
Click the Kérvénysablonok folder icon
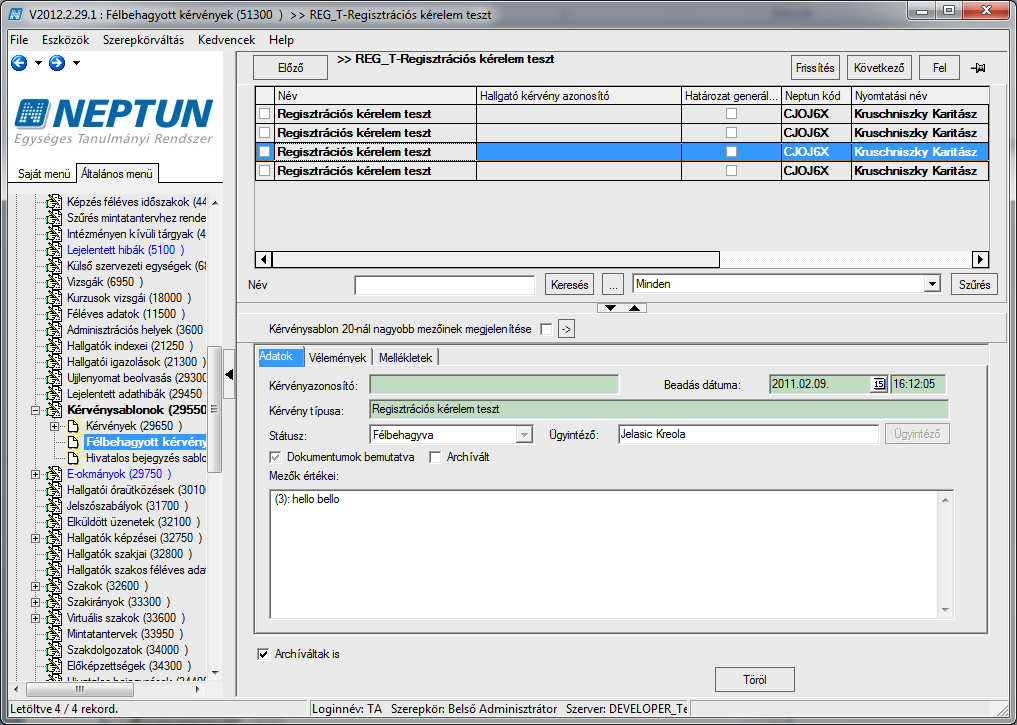54,410
